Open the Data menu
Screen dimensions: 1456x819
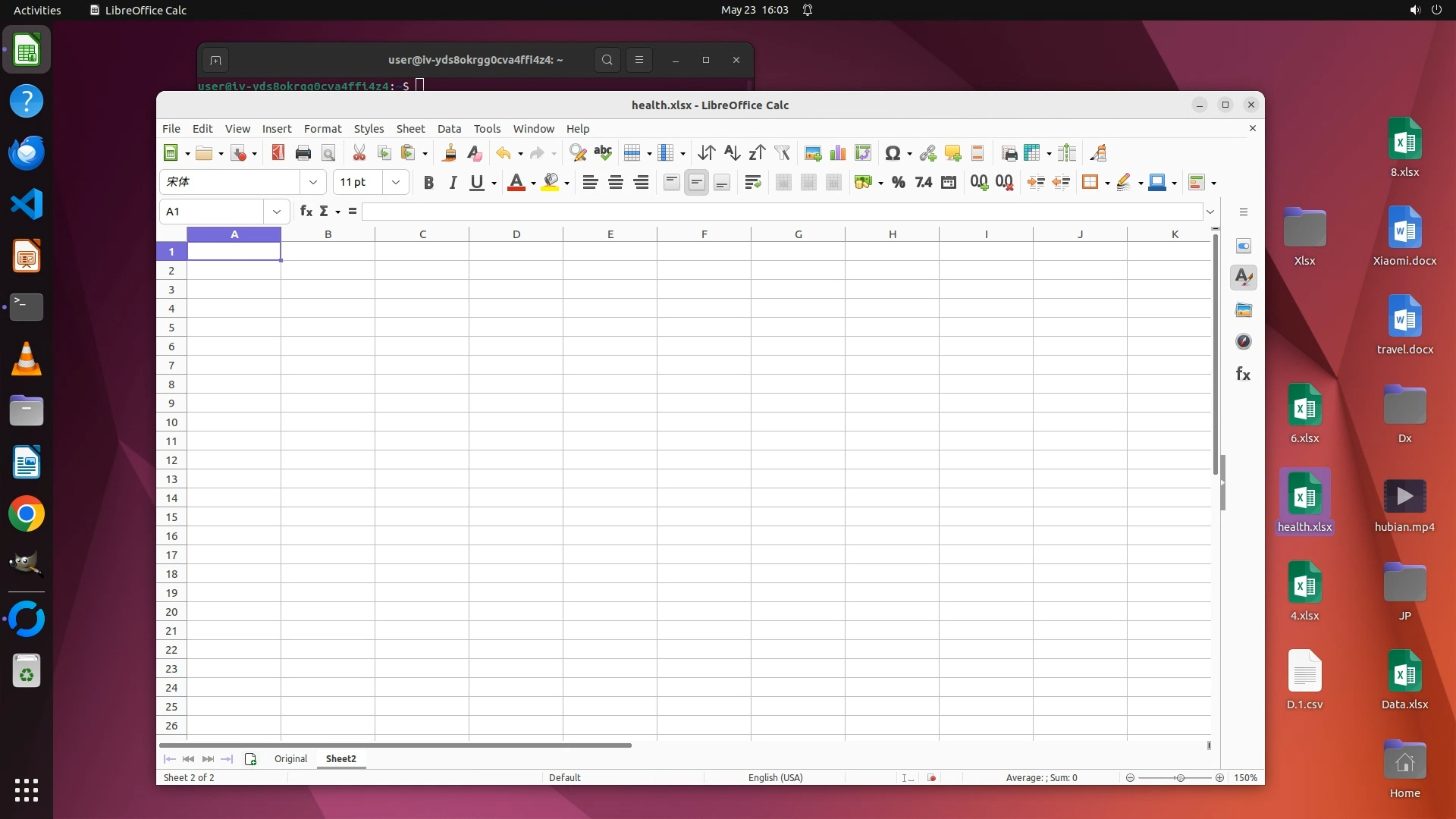(449, 129)
